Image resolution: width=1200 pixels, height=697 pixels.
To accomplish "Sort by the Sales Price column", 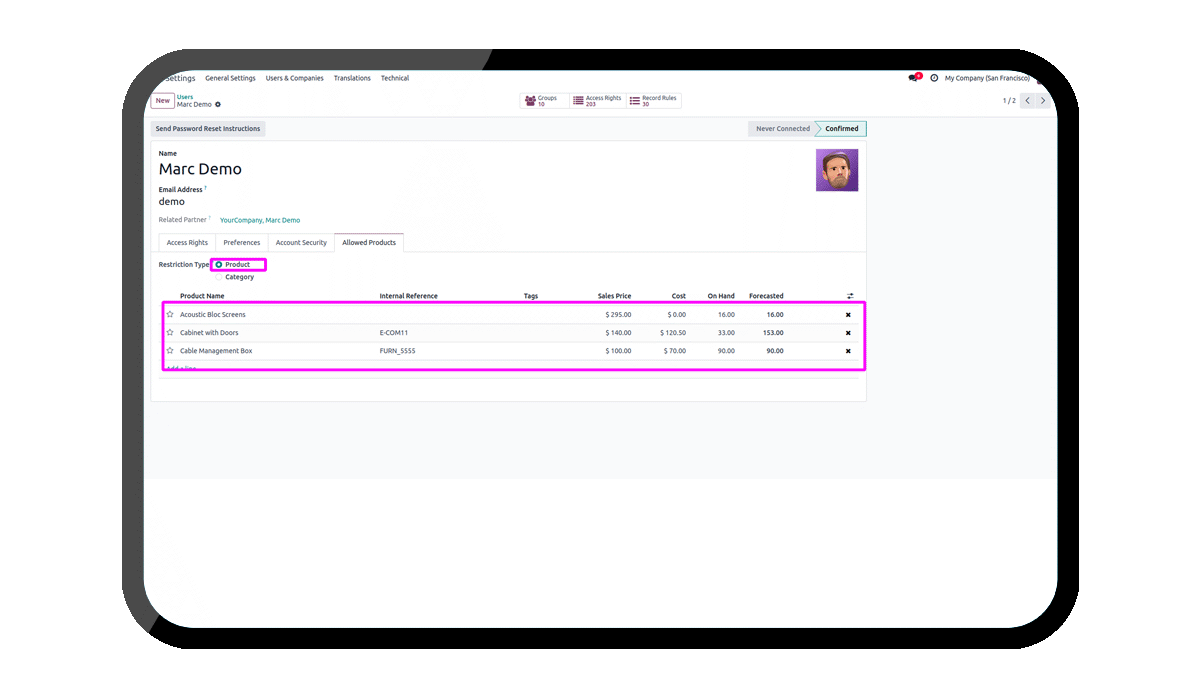I will click(614, 296).
